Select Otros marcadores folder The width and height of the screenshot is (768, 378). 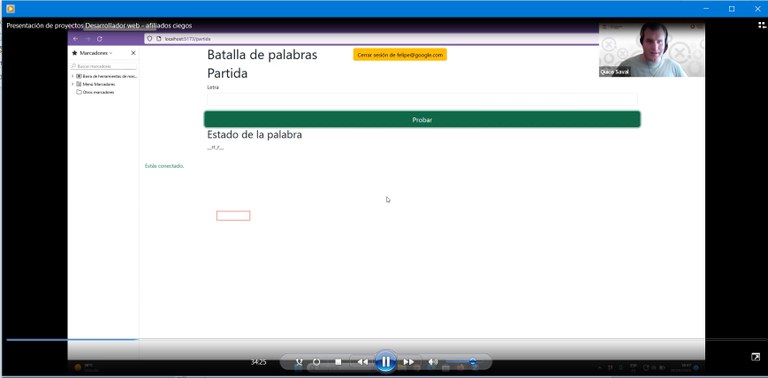click(x=95, y=92)
